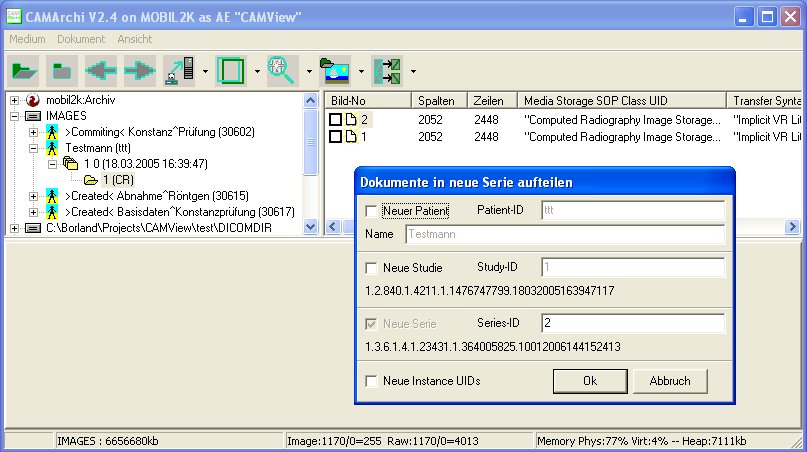The width and height of the screenshot is (807, 452).
Task: Tick the checkbox for image row 2
Action: tap(335, 119)
